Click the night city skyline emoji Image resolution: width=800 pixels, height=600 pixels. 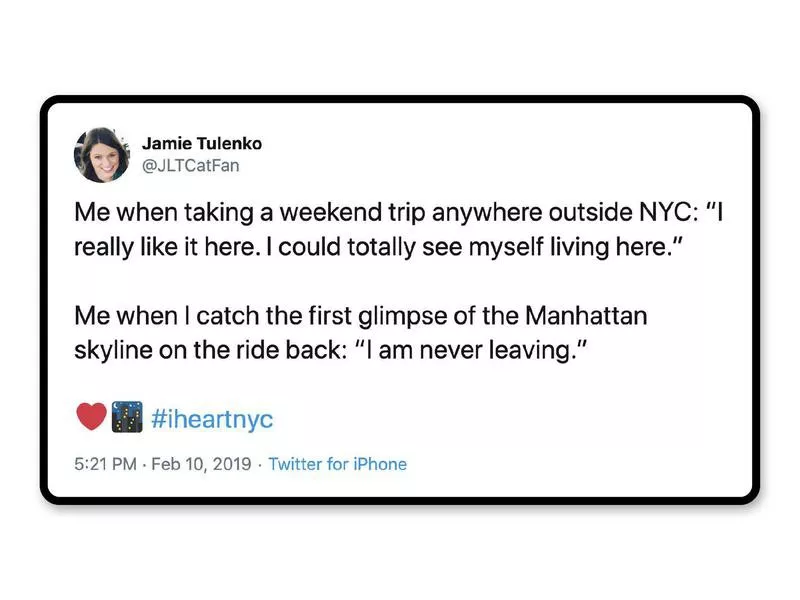[x=127, y=418]
